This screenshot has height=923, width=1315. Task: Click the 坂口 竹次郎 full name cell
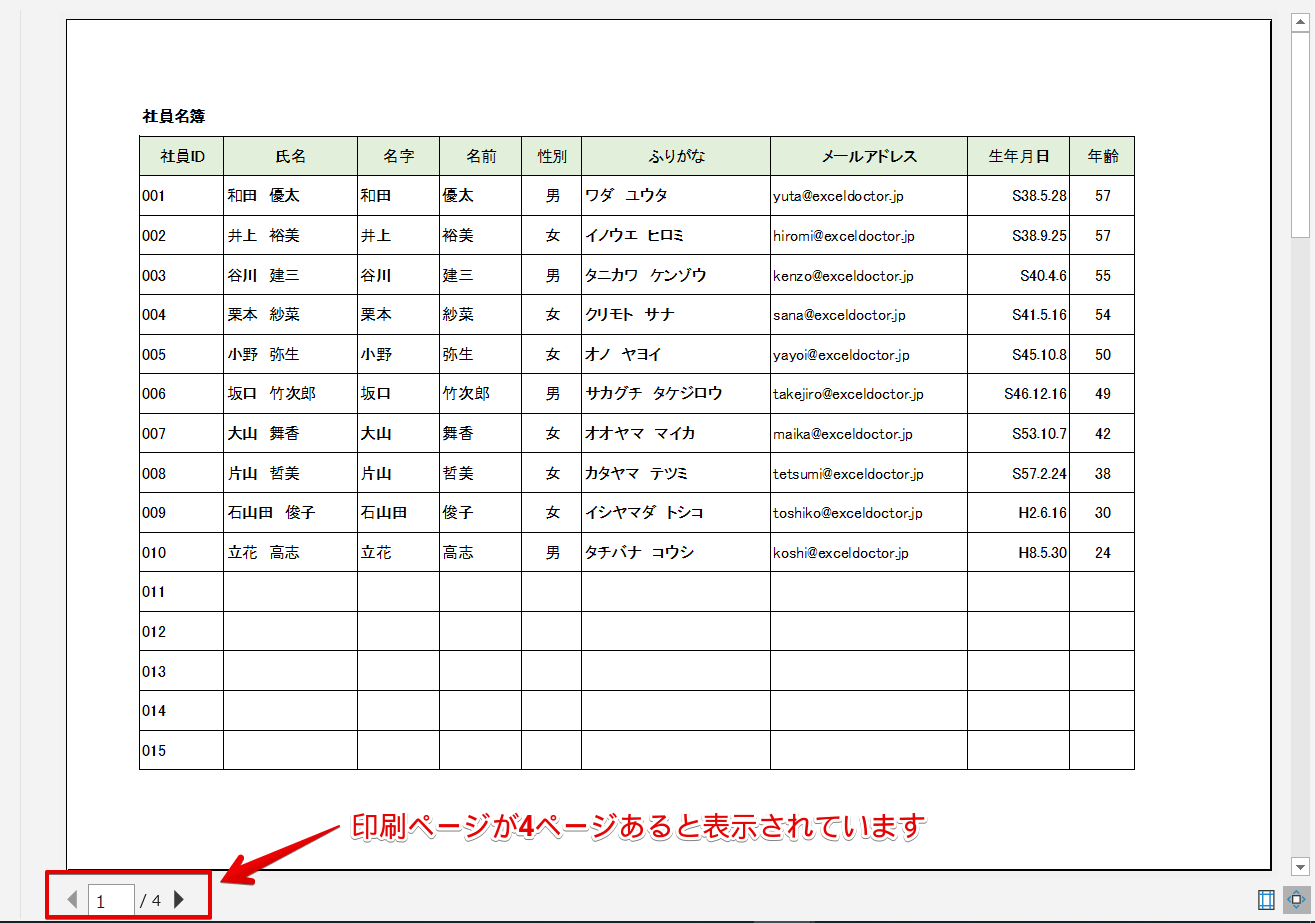[291, 394]
